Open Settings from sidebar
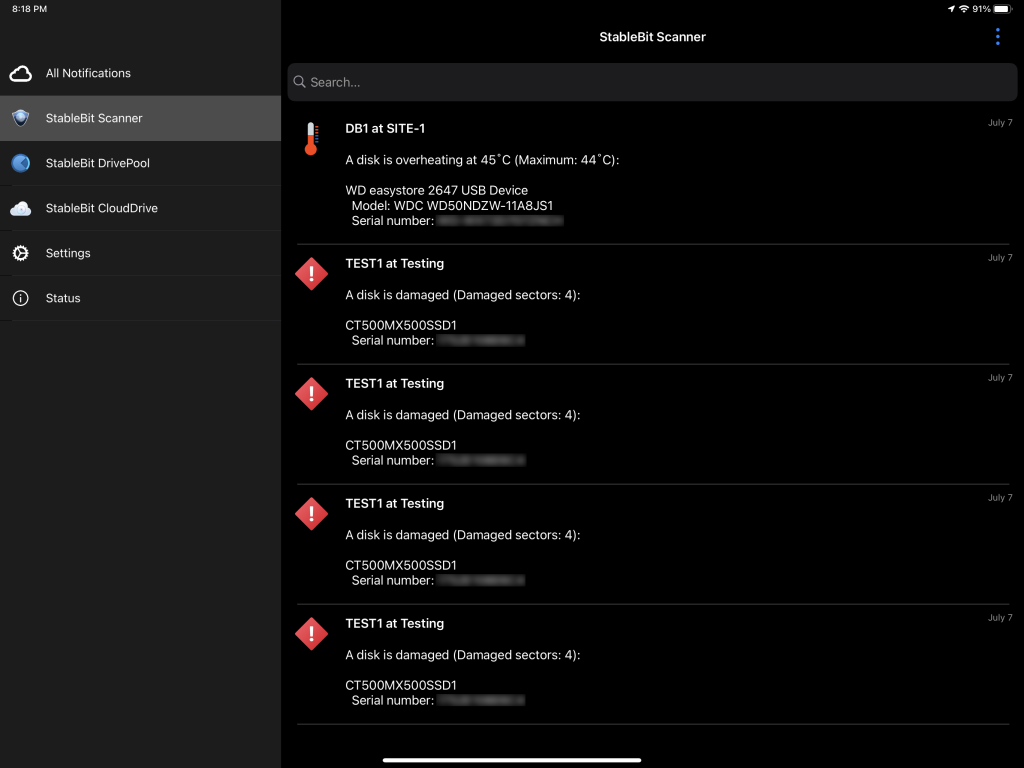The image size is (1024, 768). [x=140, y=253]
